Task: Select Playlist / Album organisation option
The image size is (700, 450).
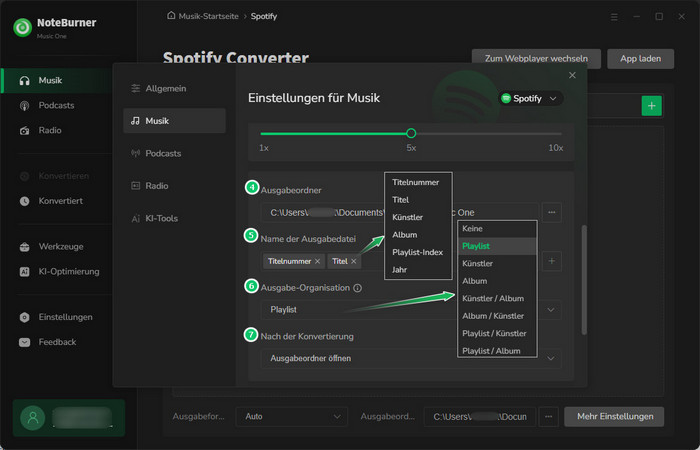Action: tap(497, 350)
